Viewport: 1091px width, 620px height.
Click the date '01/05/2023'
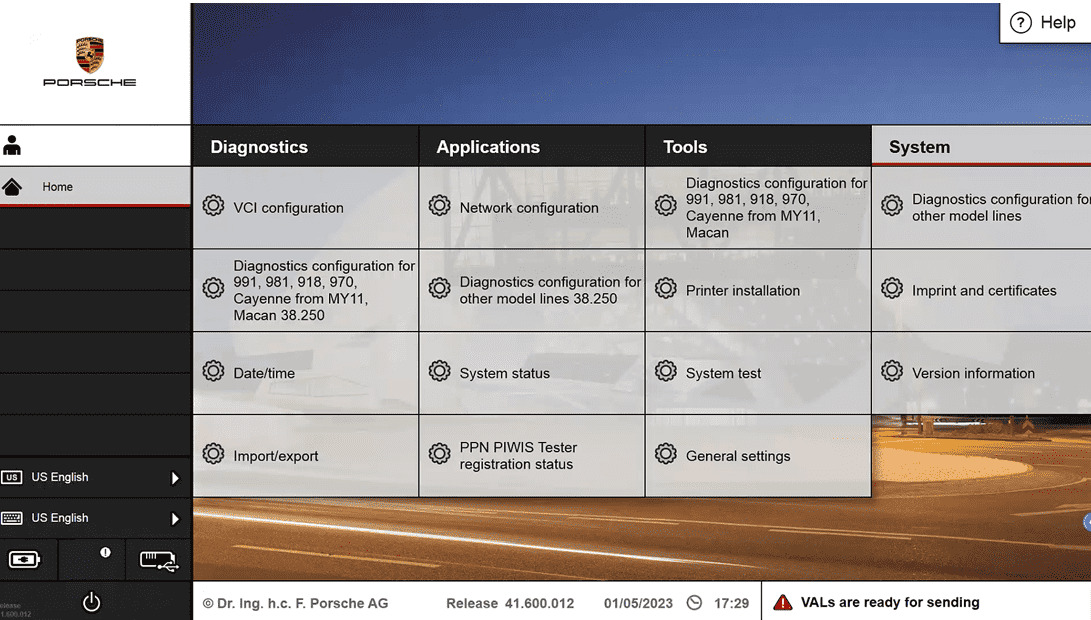pyautogui.click(x=638, y=603)
